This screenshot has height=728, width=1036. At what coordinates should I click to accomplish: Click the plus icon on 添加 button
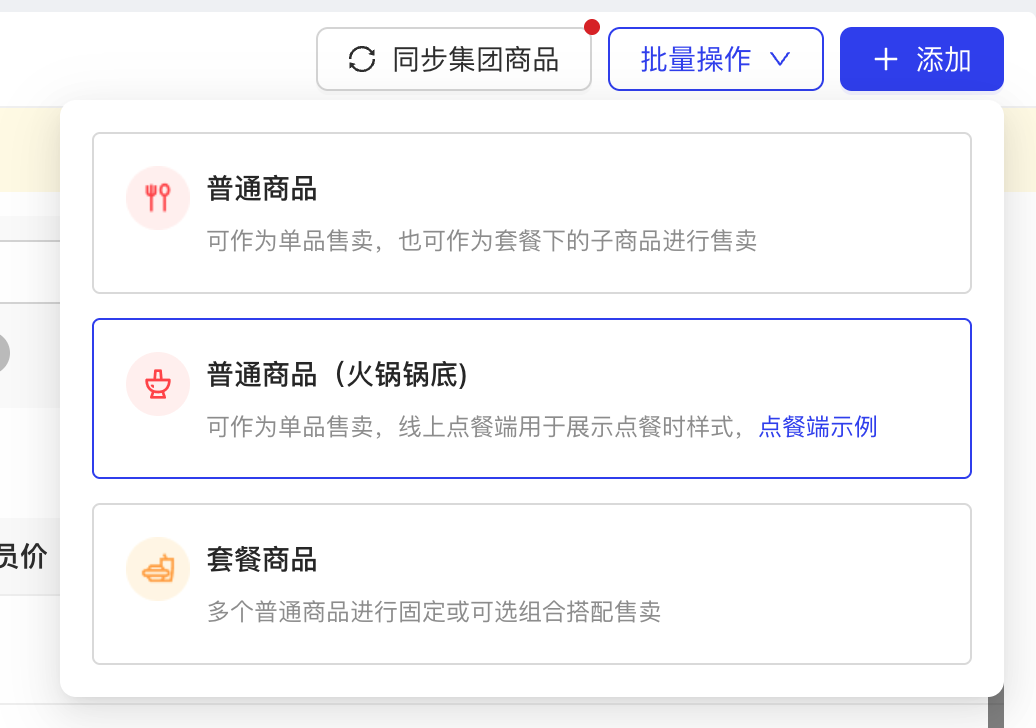885,59
